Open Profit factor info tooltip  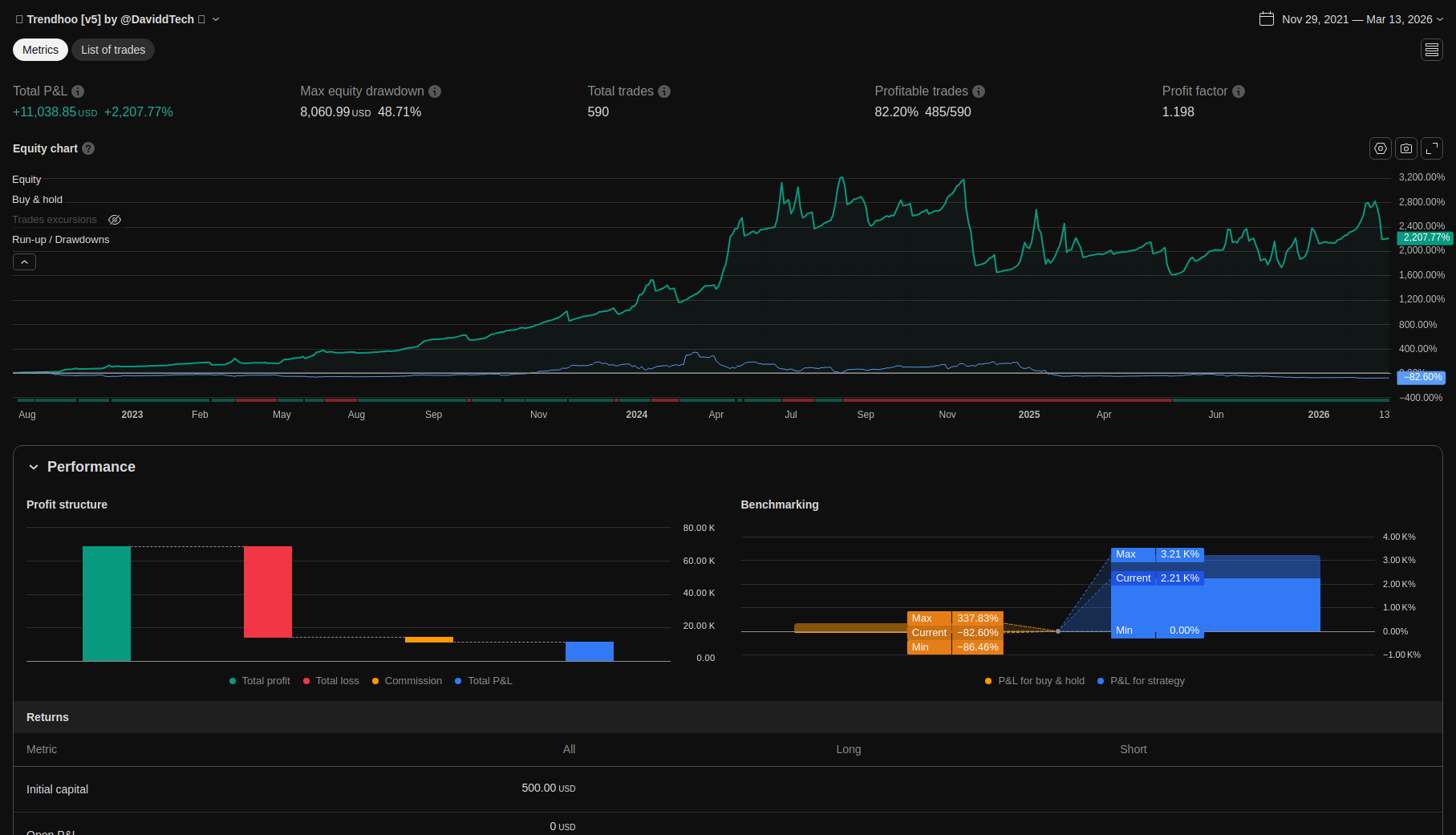click(1239, 91)
